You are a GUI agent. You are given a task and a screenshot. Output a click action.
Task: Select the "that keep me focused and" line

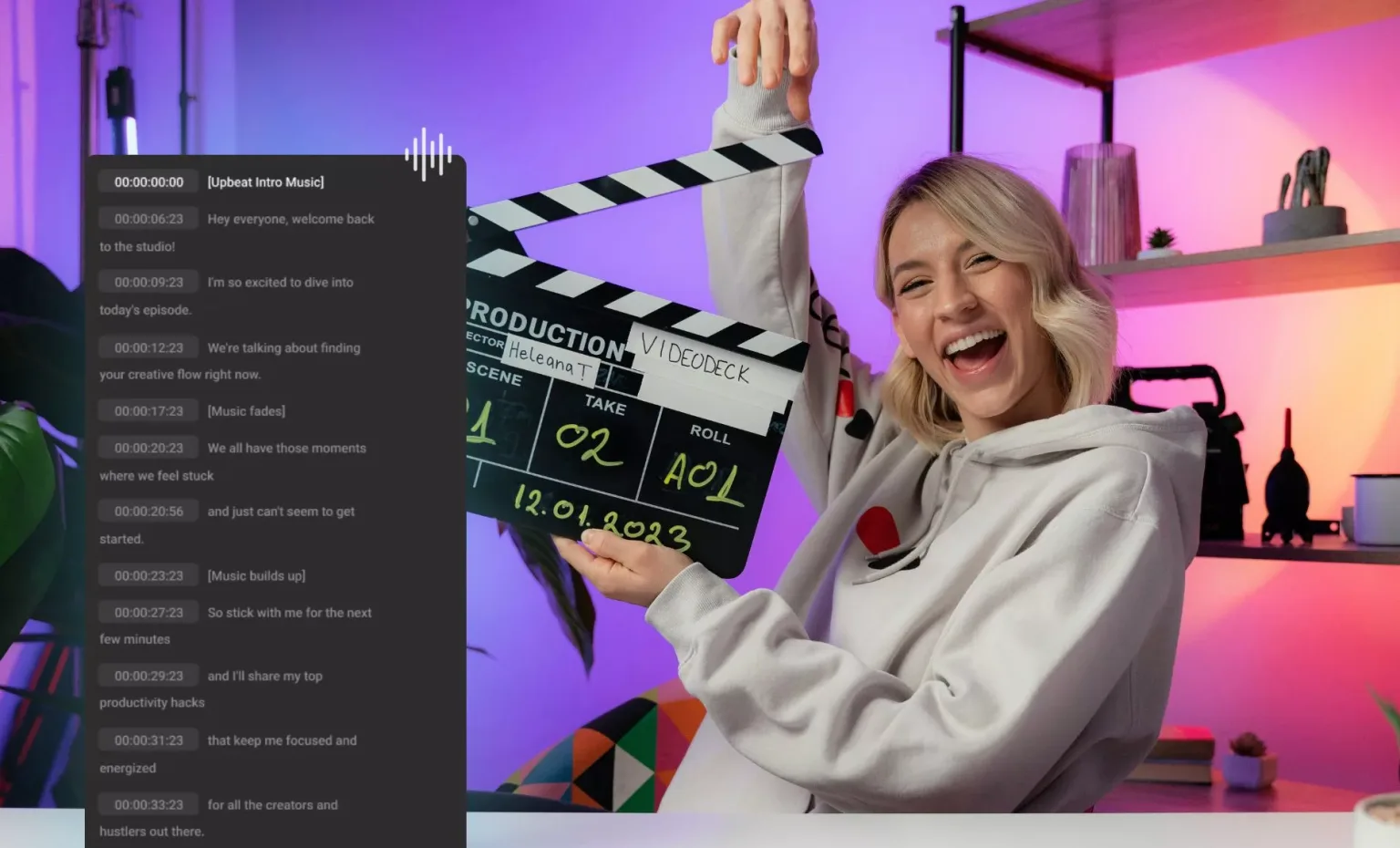coord(282,740)
